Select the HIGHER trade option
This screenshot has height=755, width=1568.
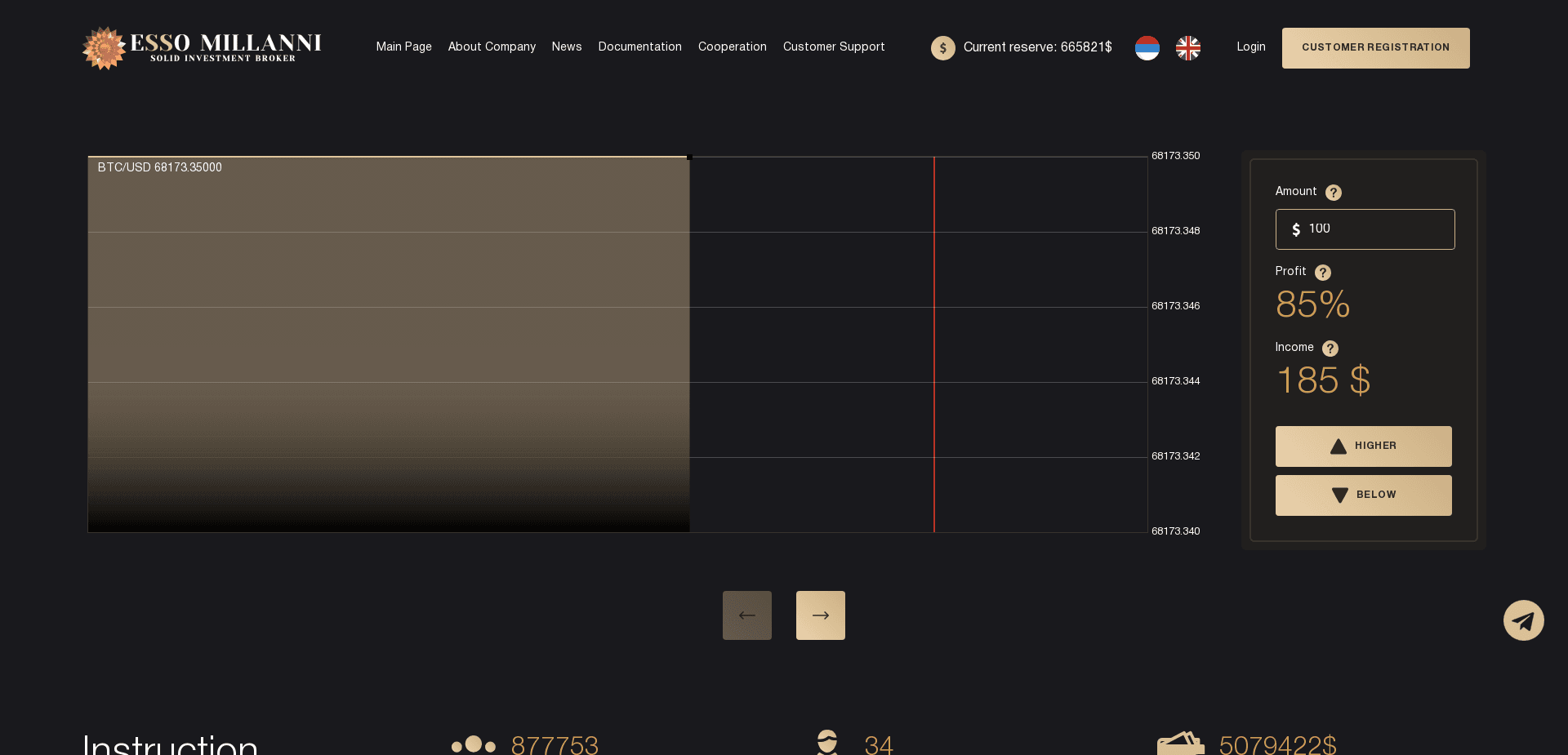click(x=1363, y=446)
